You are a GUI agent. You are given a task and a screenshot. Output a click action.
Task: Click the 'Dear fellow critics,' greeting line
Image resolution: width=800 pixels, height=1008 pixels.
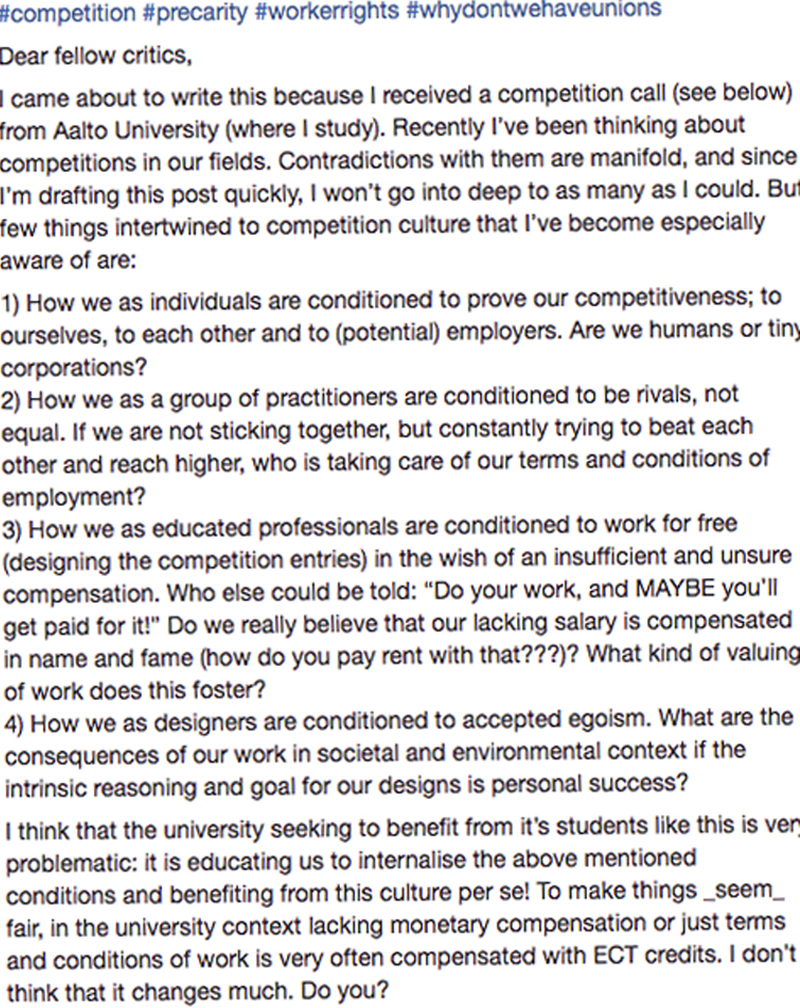pos(96,57)
